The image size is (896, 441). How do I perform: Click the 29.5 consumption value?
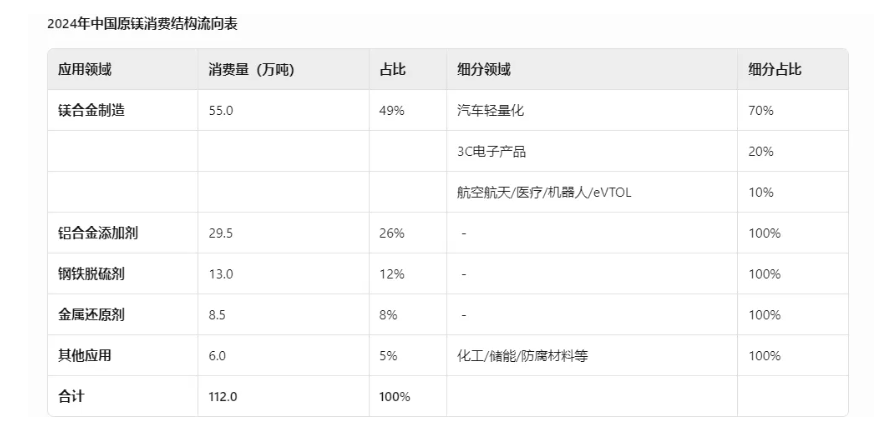tap(220, 233)
